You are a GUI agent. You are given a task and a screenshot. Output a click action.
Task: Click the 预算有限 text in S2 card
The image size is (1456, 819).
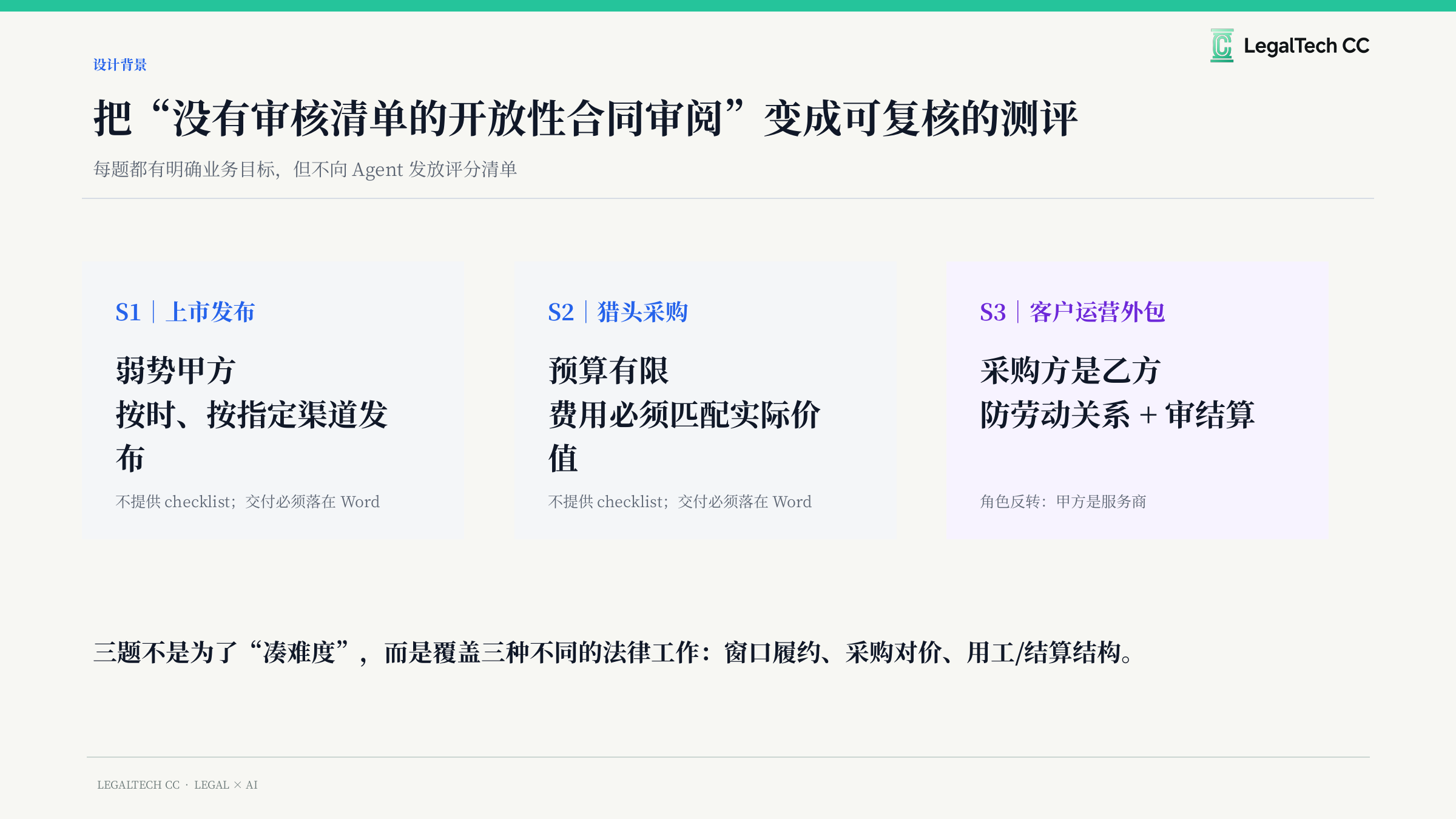[x=608, y=371]
